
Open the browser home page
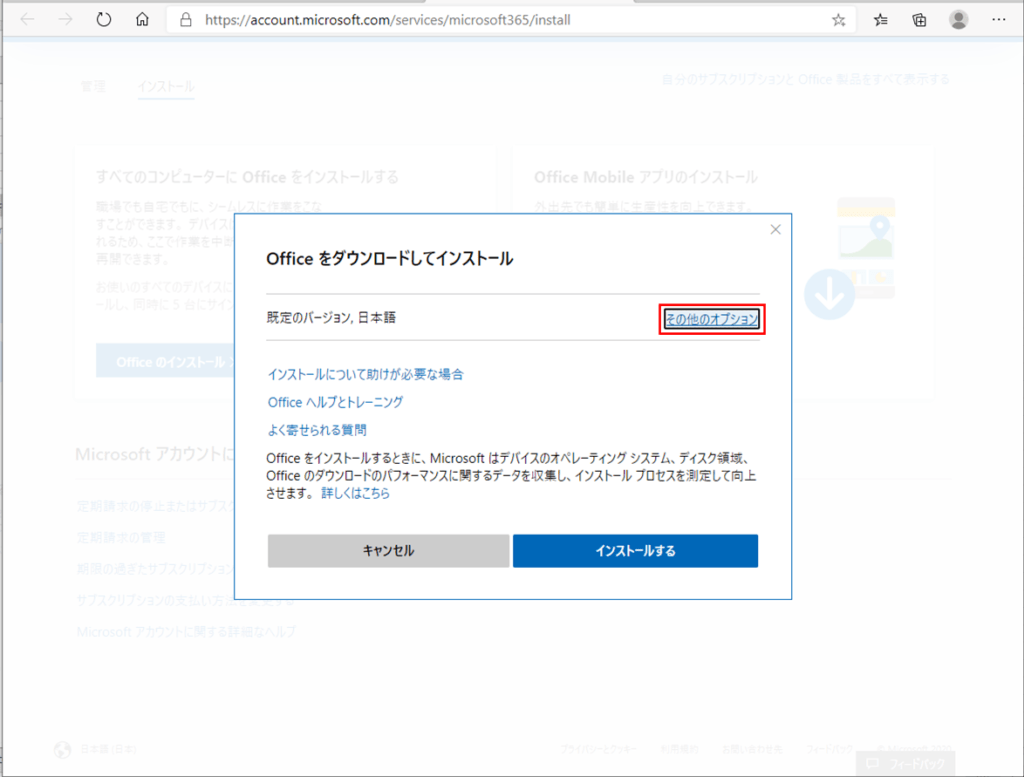tap(141, 19)
